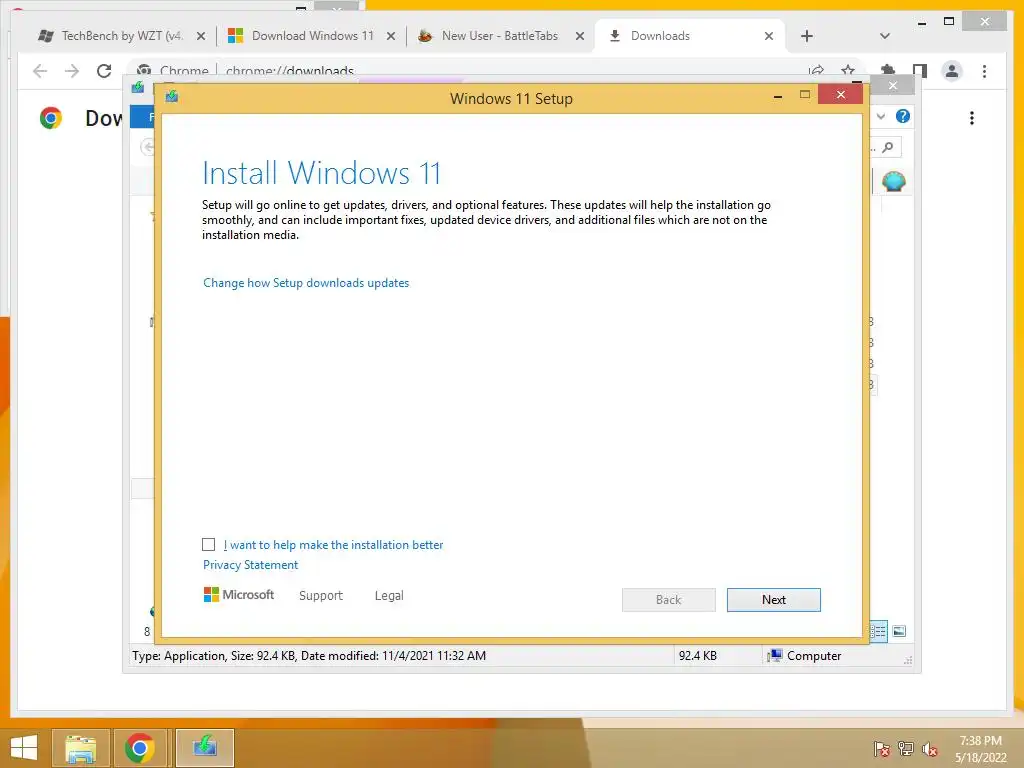Click Chrome logo on Downloads page

51,118
